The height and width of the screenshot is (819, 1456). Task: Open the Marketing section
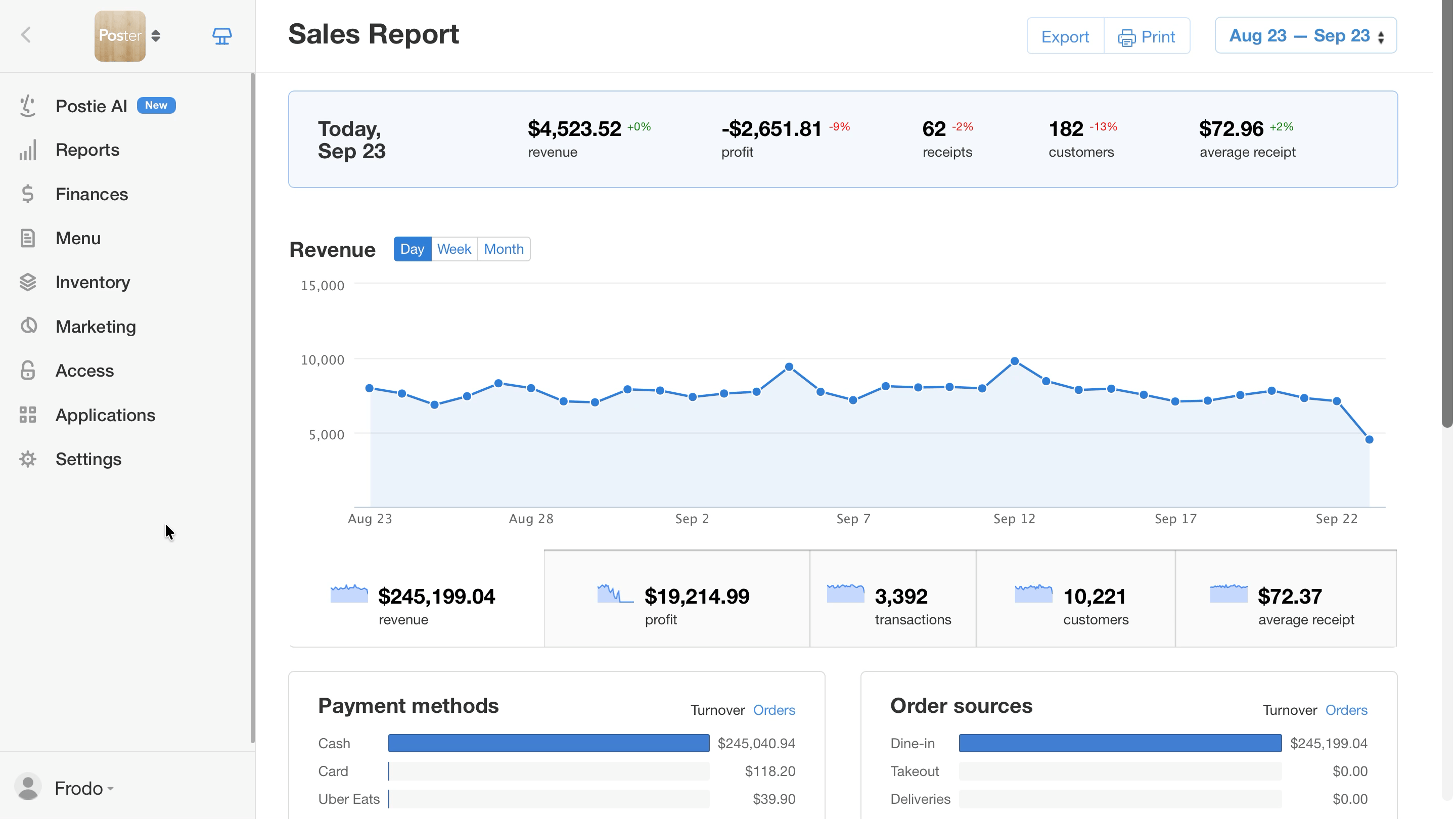point(96,326)
